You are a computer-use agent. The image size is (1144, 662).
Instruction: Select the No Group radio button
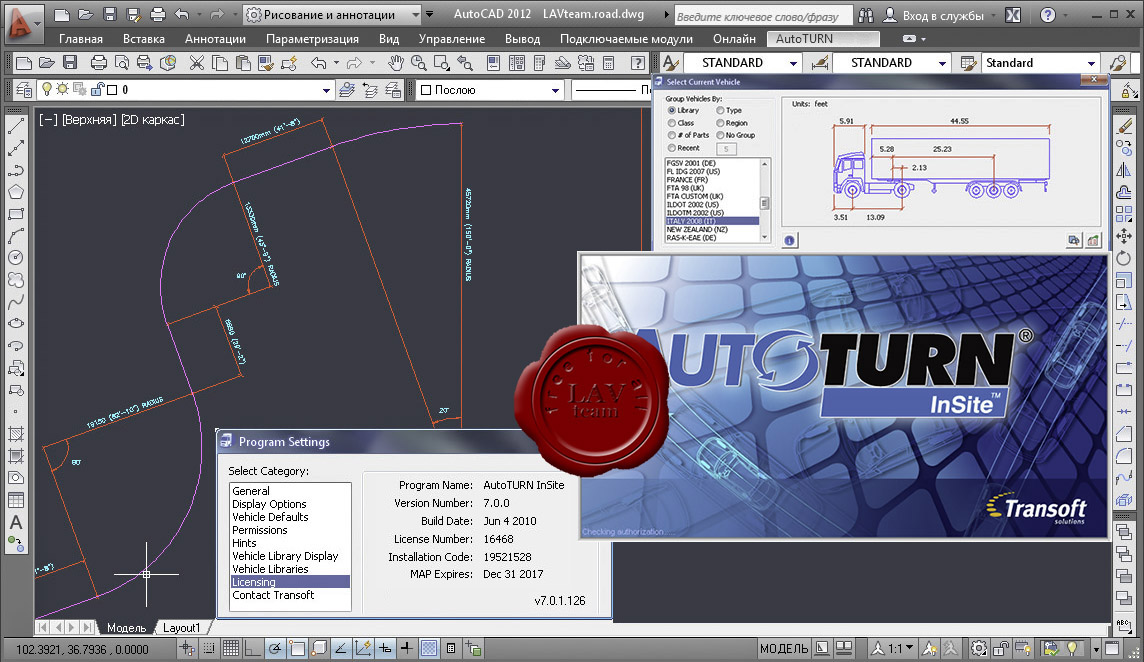tap(720, 135)
